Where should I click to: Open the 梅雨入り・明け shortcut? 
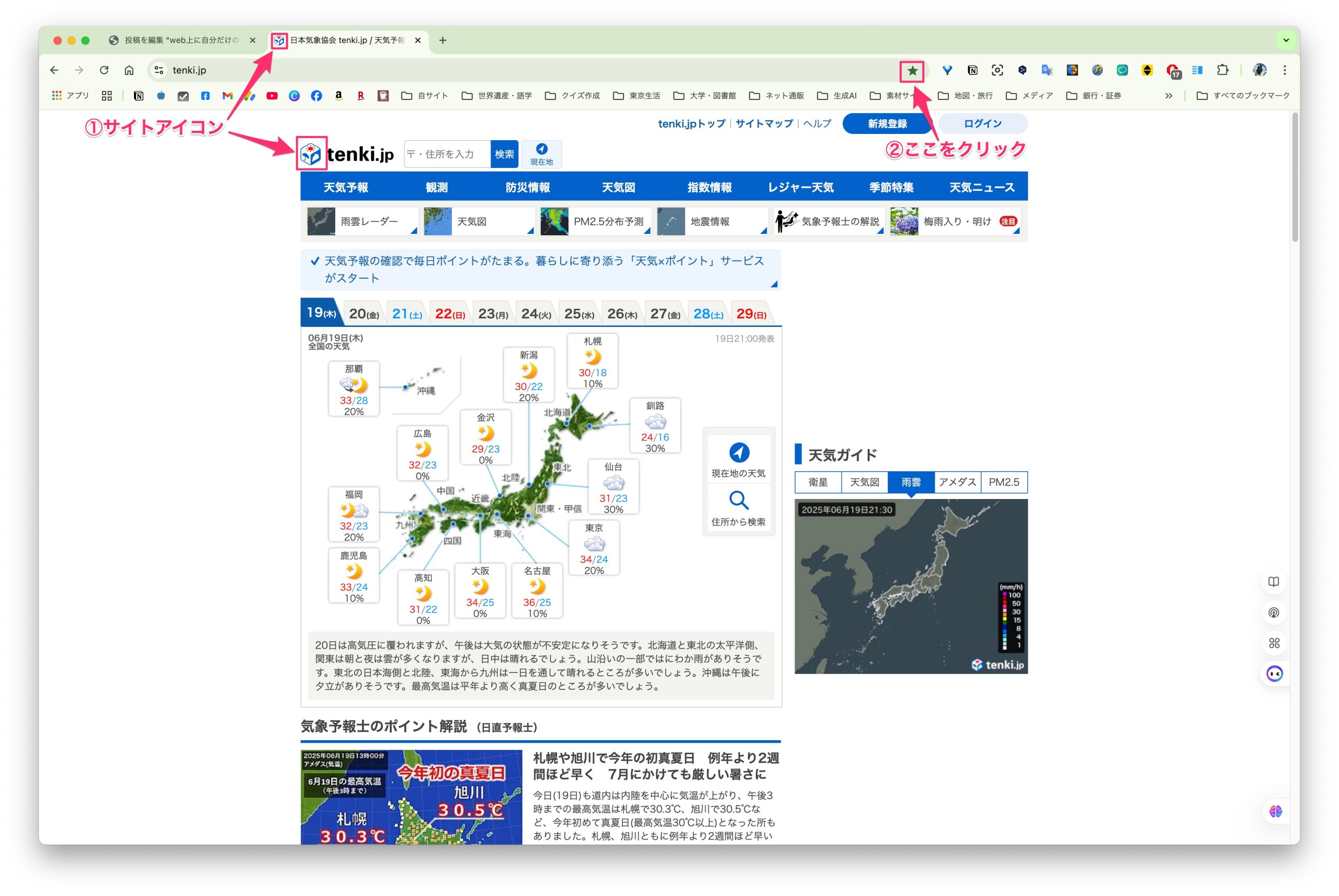(955, 221)
